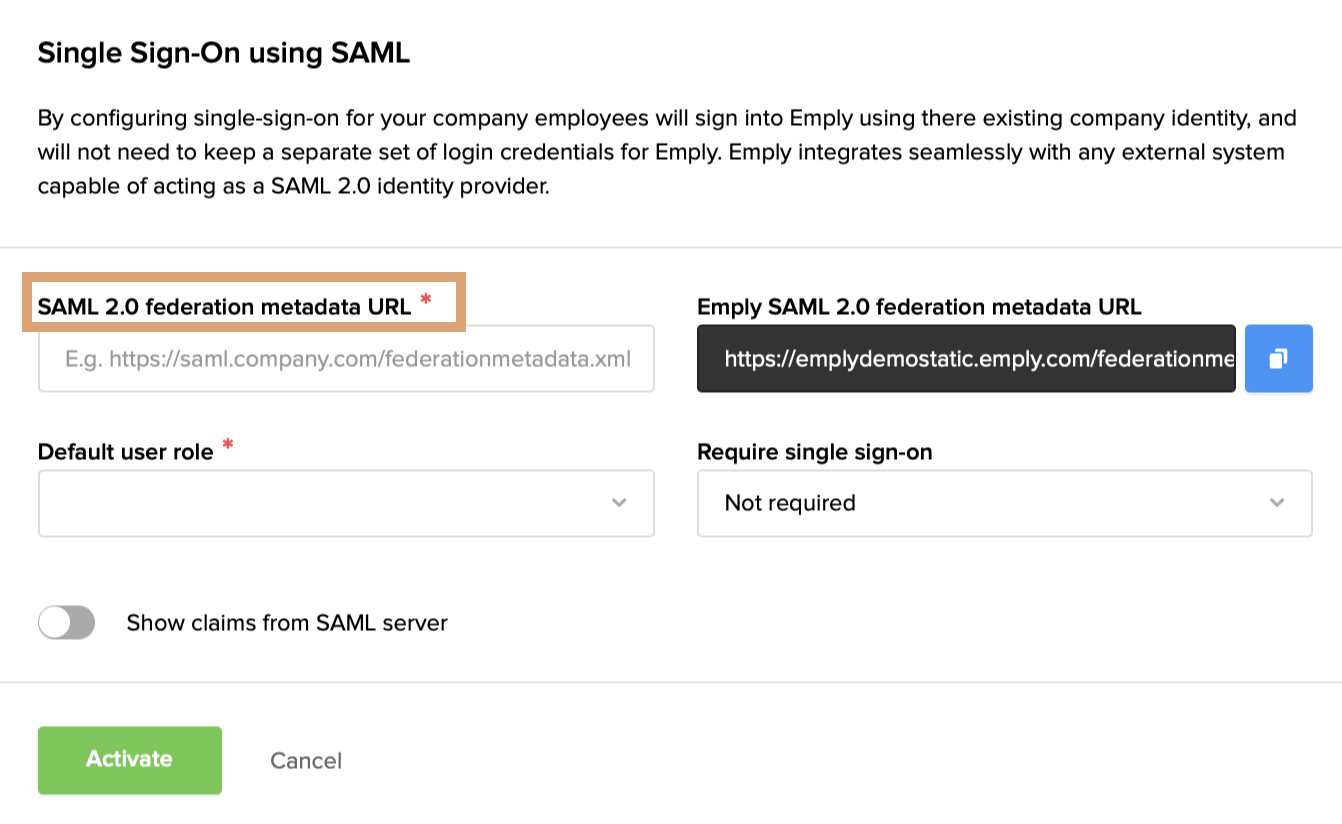This screenshot has height=824, width=1342.
Task: Enable Show claims from SAML server switch
Action: tap(66, 623)
